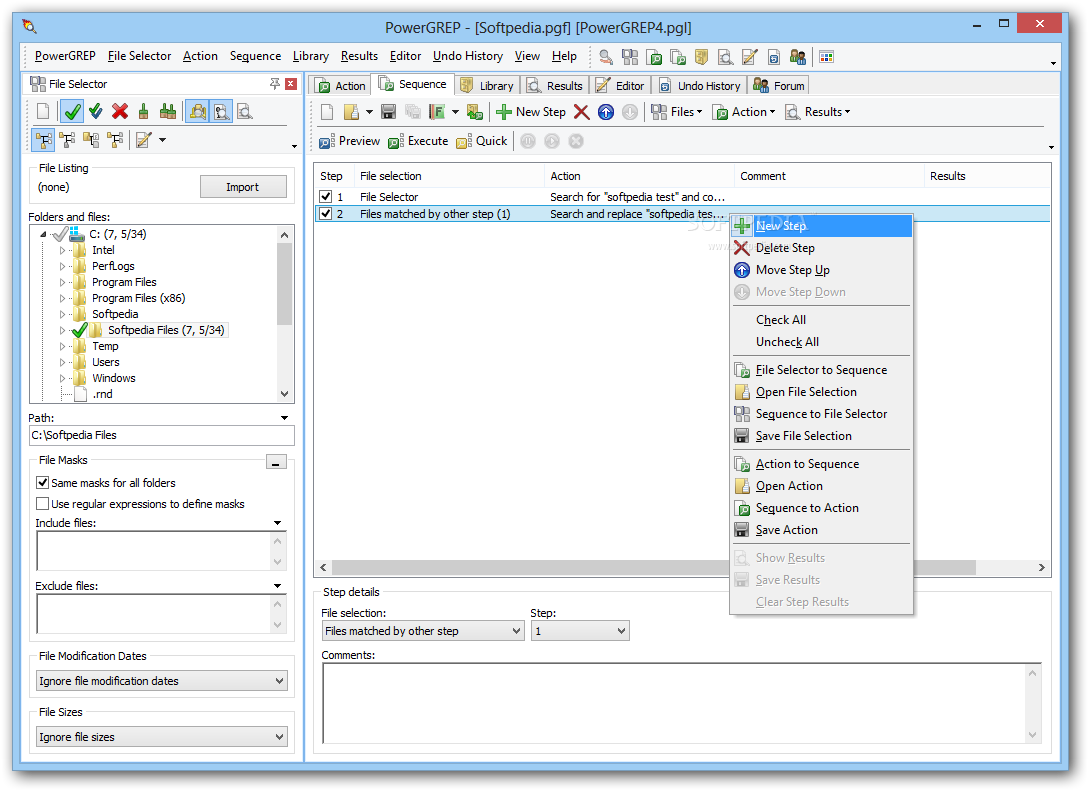Click the new sequence blank page icon

(x=328, y=112)
